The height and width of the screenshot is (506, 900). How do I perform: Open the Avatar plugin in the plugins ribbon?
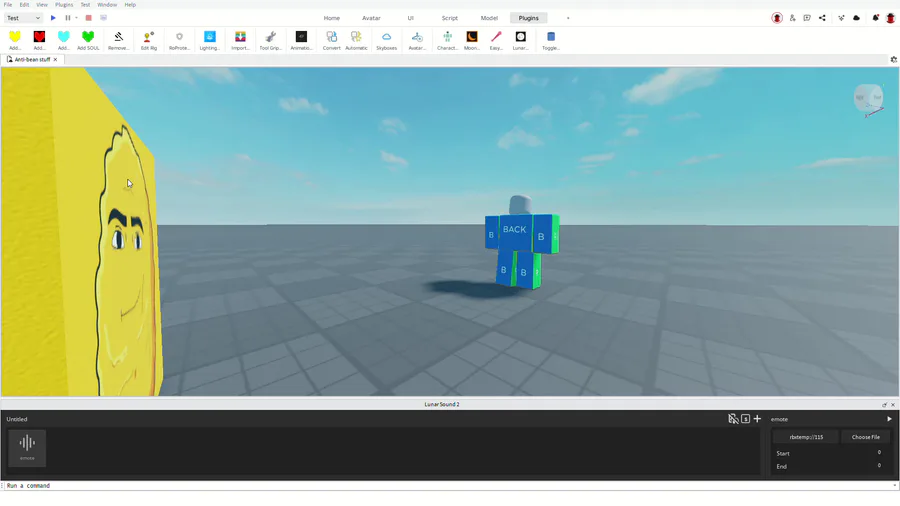point(417,40)
